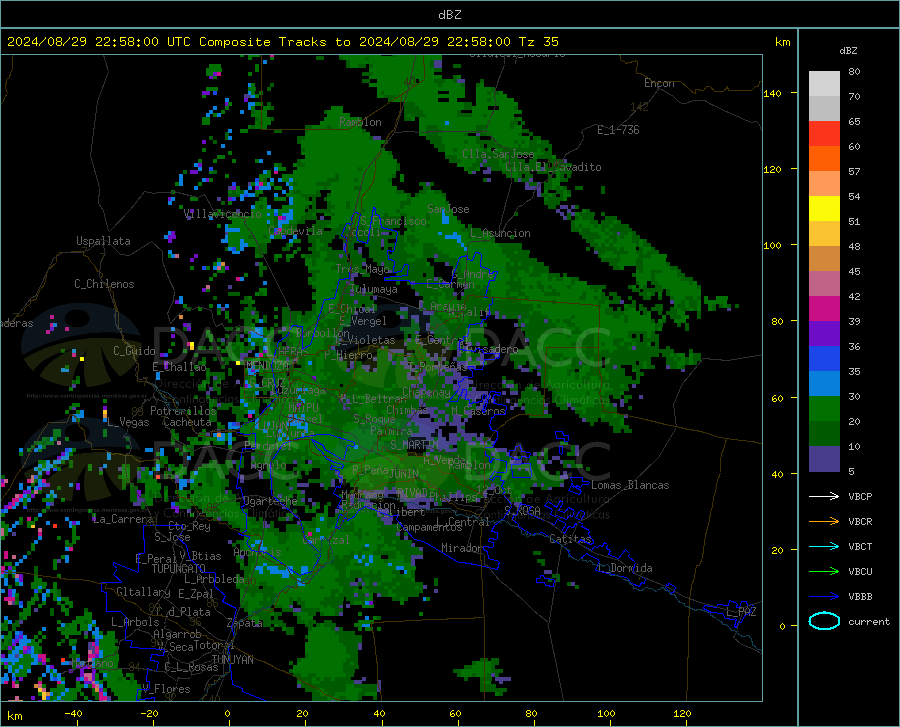This screenshot has width=900, height=727.
Task: Click the 'JUNIN' map label
Action: 404,473
